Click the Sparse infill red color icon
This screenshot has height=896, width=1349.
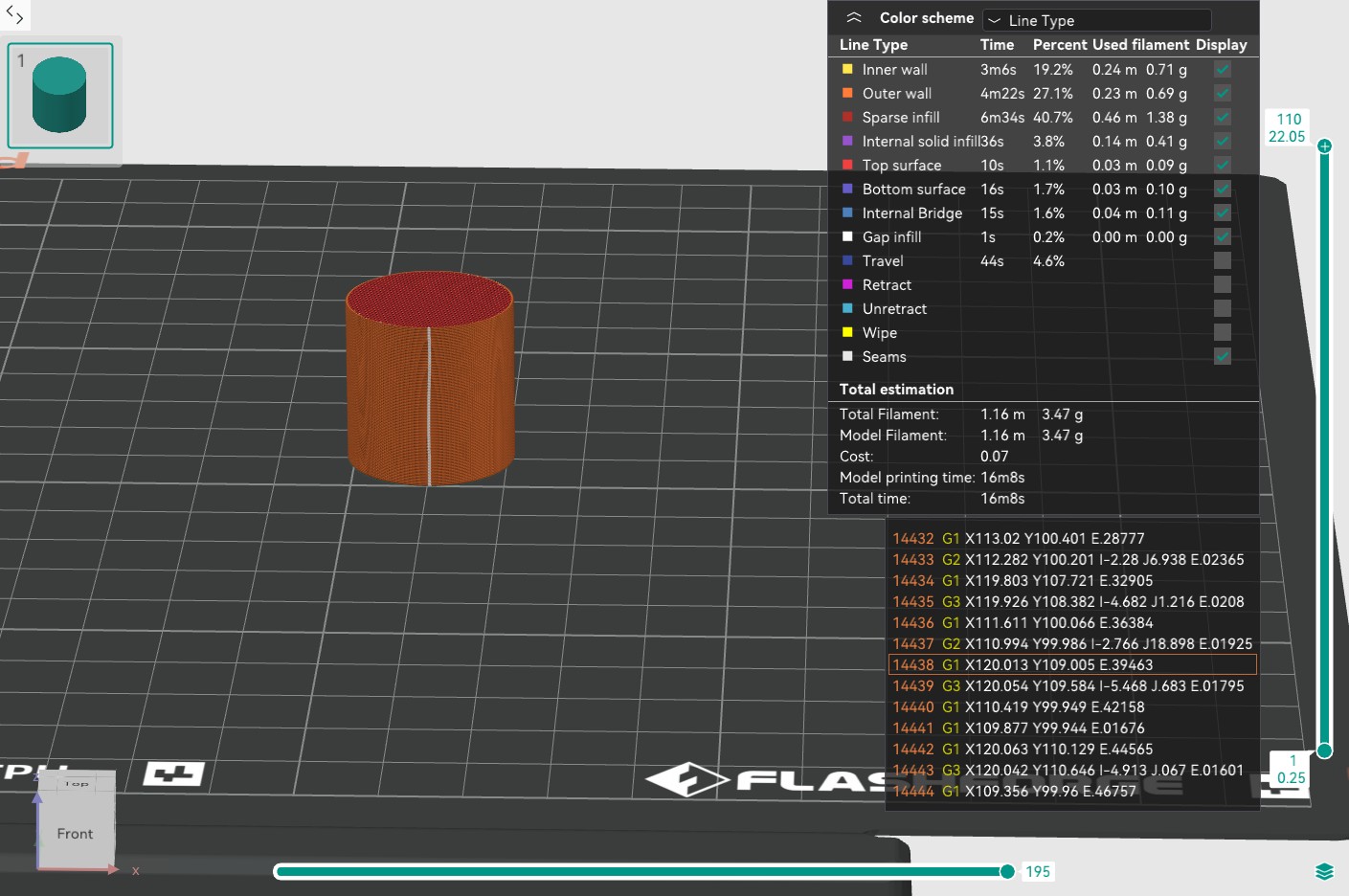[x=847, y=117]
